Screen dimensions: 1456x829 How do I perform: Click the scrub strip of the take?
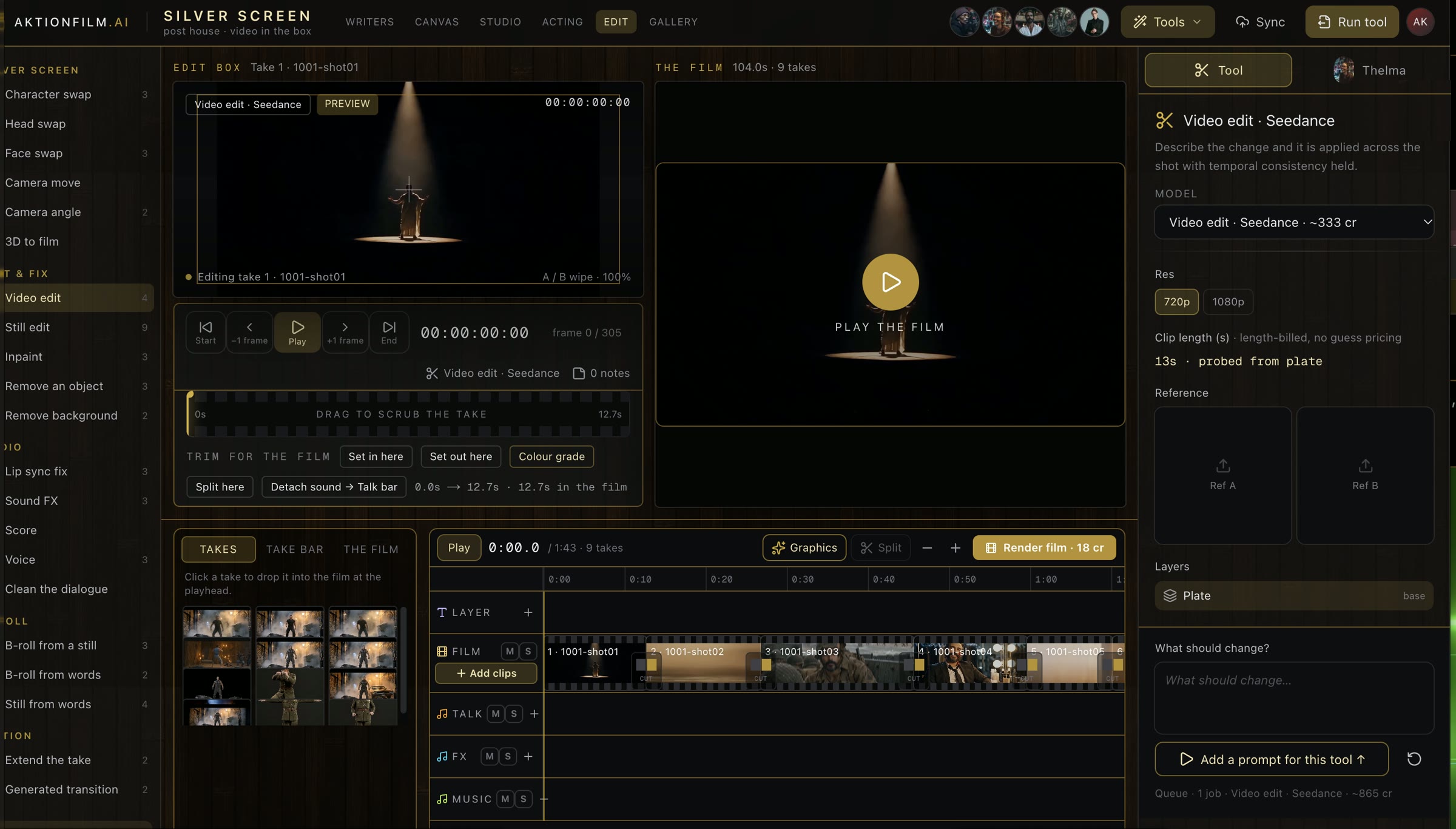point(408,414)
